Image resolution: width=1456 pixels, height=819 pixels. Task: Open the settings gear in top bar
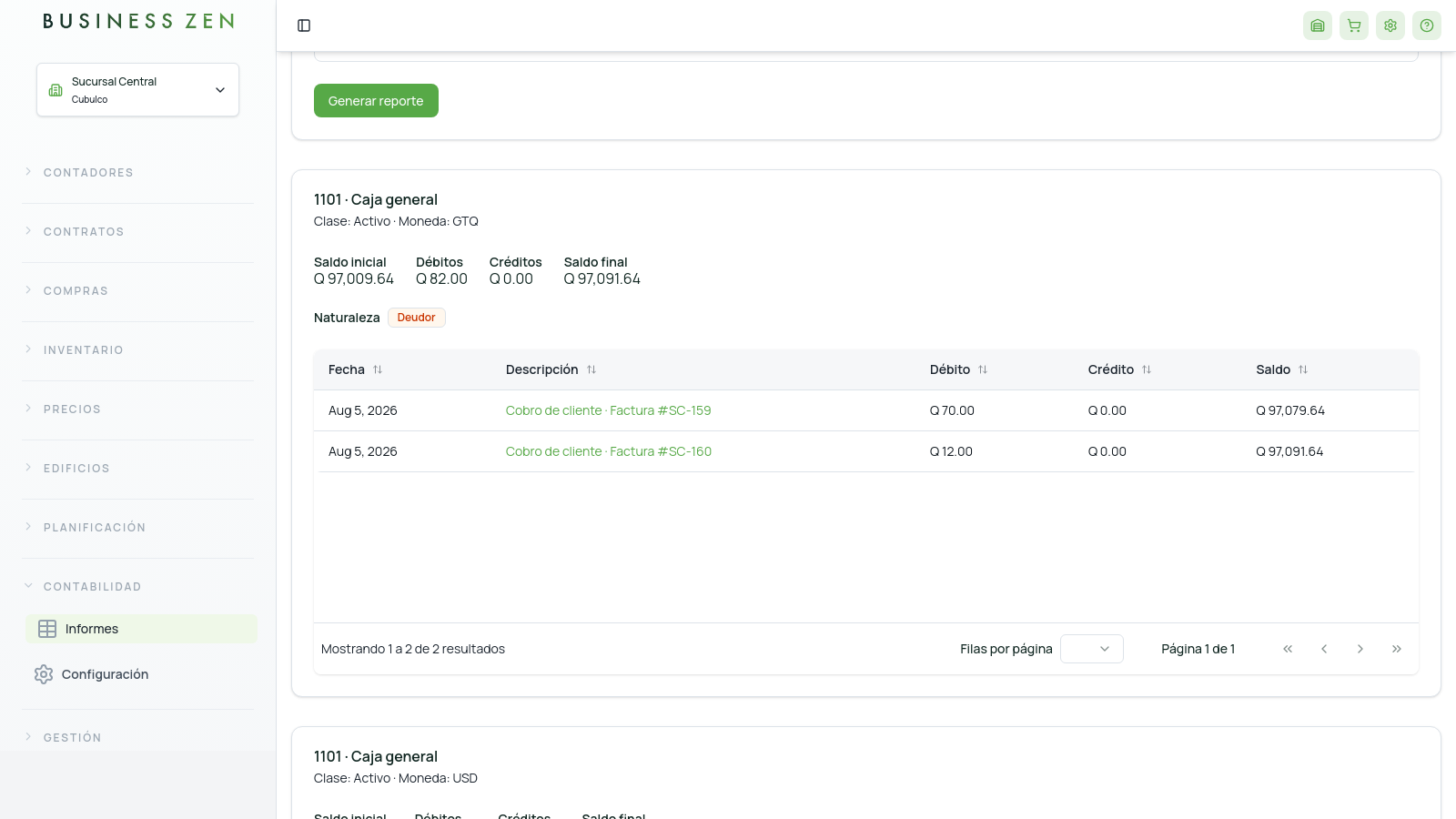click(x=1390, y=25)
